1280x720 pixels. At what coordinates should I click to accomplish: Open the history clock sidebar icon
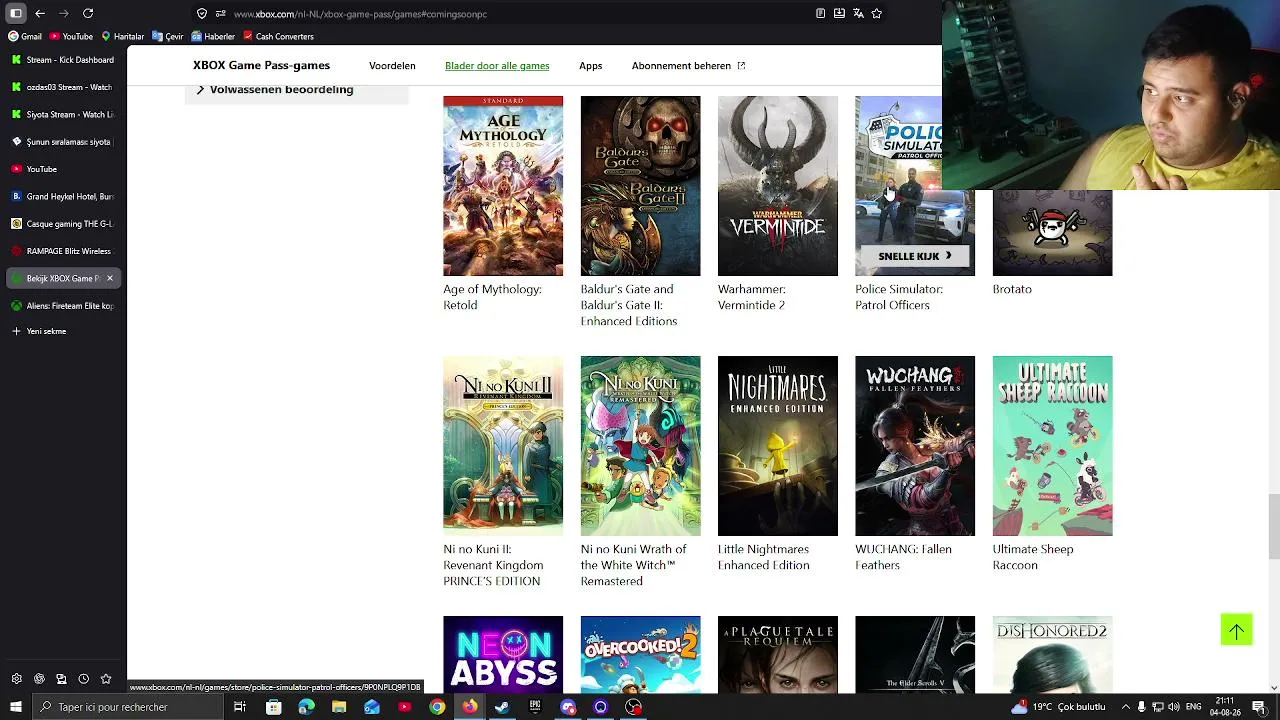click(x=84, y=679)
